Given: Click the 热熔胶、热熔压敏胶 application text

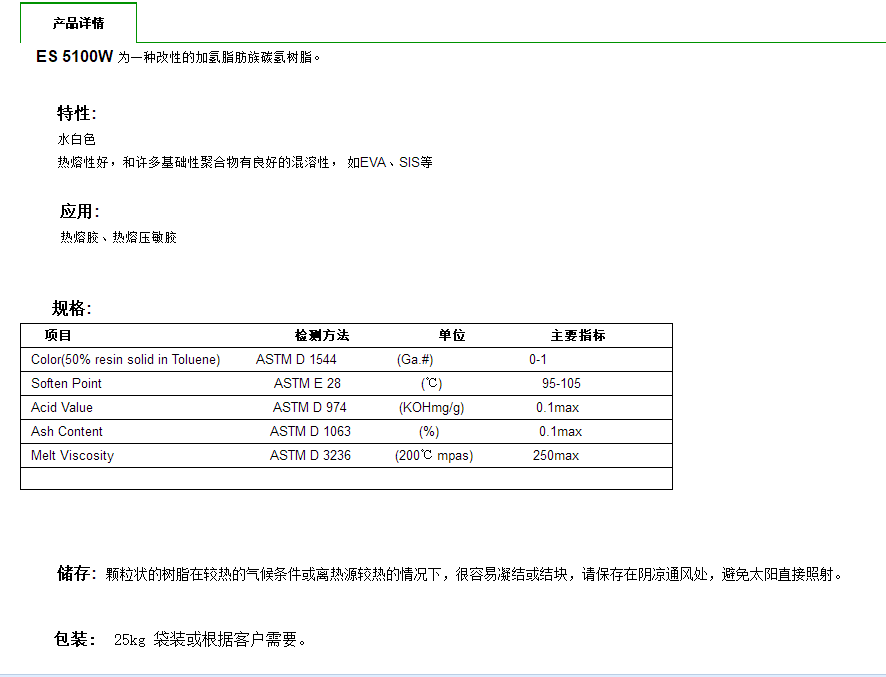Looking at the screenshot, I should 118,238.
